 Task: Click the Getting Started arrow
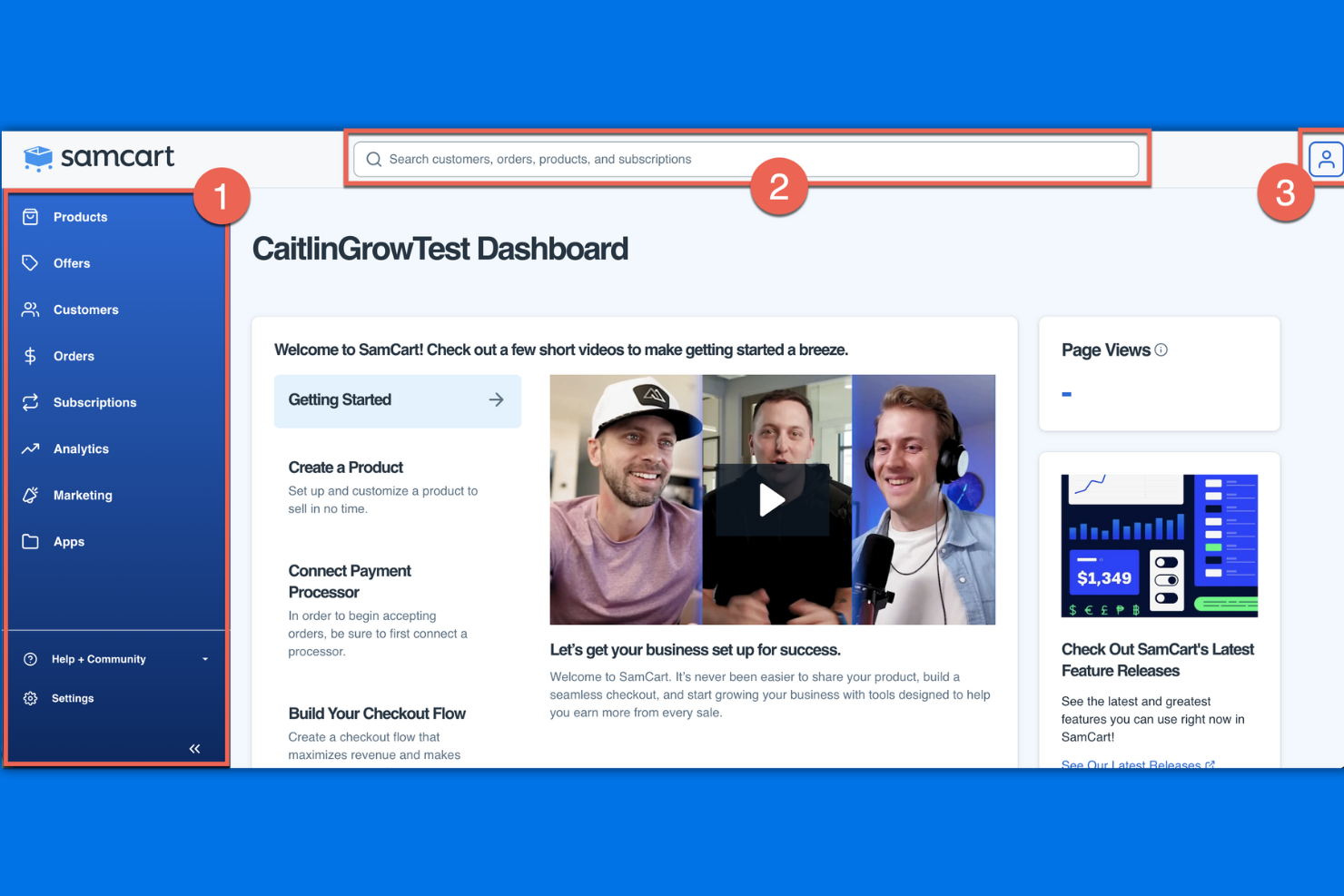click(x=496, y=399)
